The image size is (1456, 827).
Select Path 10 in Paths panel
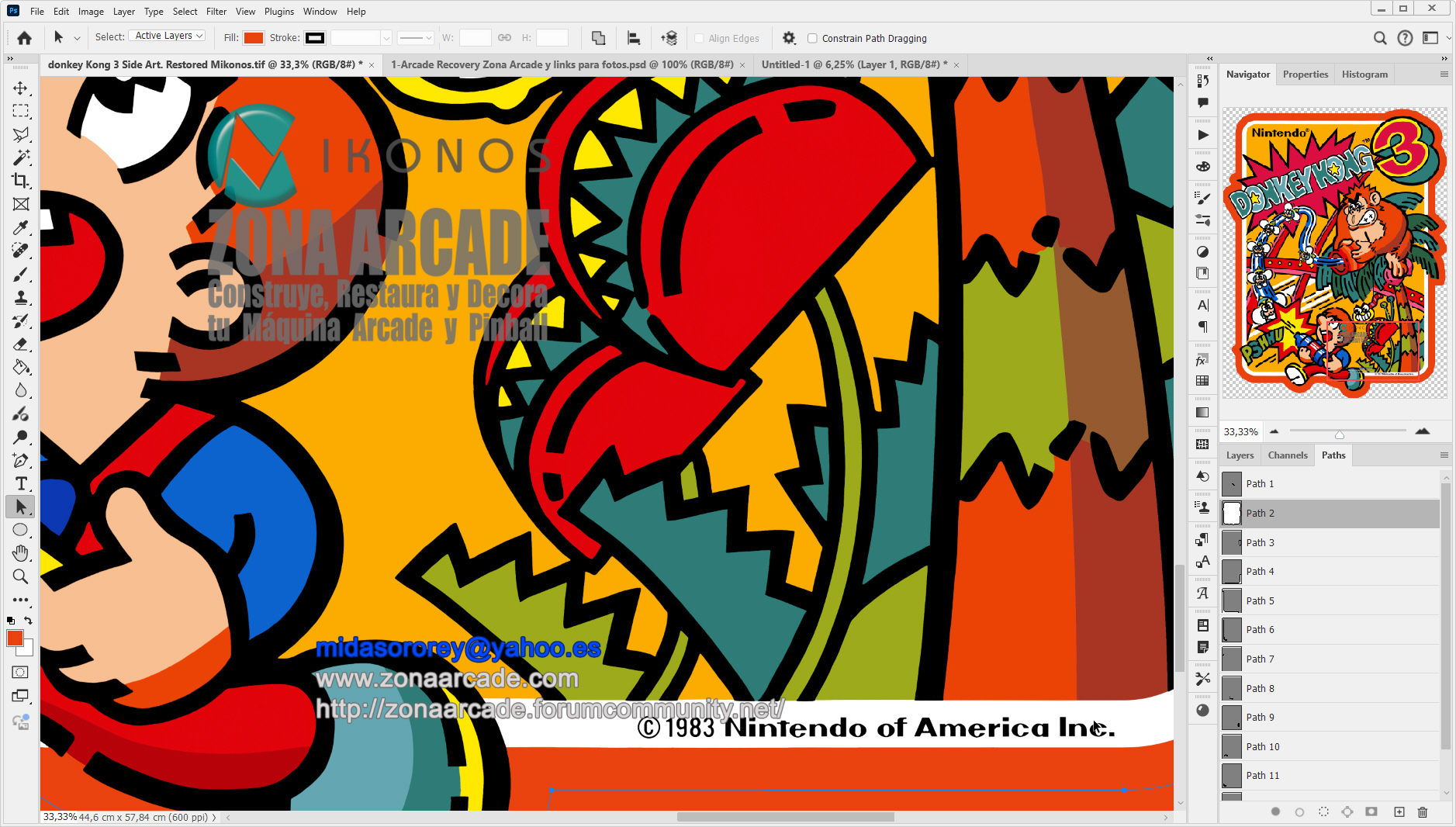tap(1330, 746)
